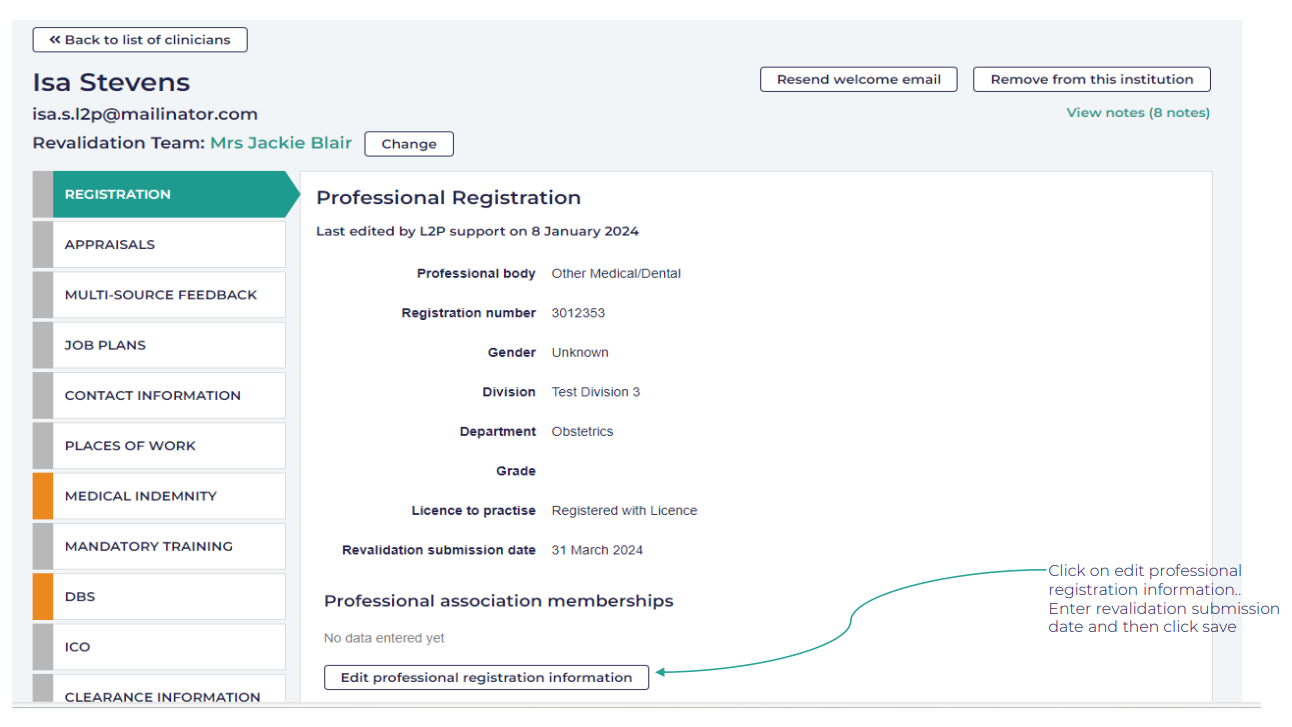
Task: Open the Appraisals section
Action: point(160,245)
